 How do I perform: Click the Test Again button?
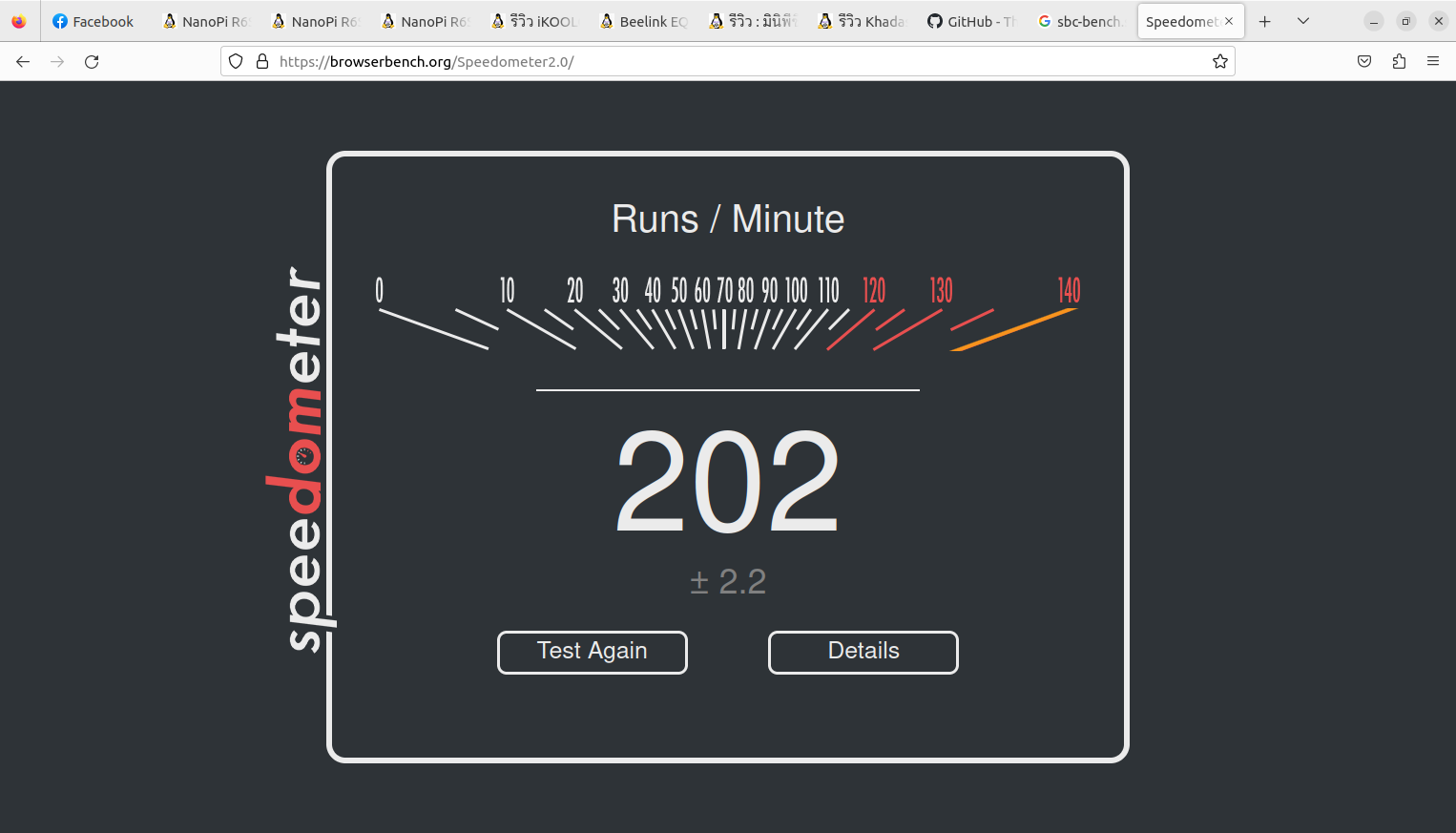click(x=593, y=652)
